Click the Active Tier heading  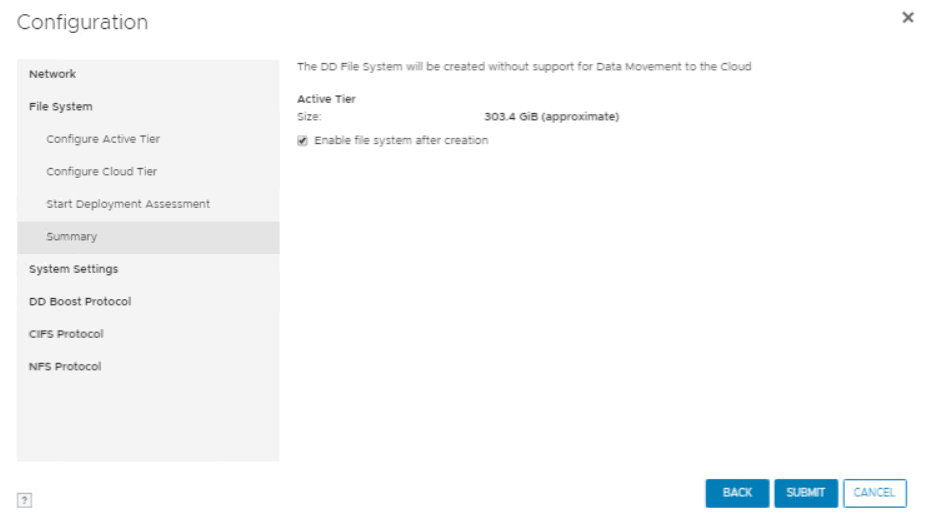click(326, 99)
